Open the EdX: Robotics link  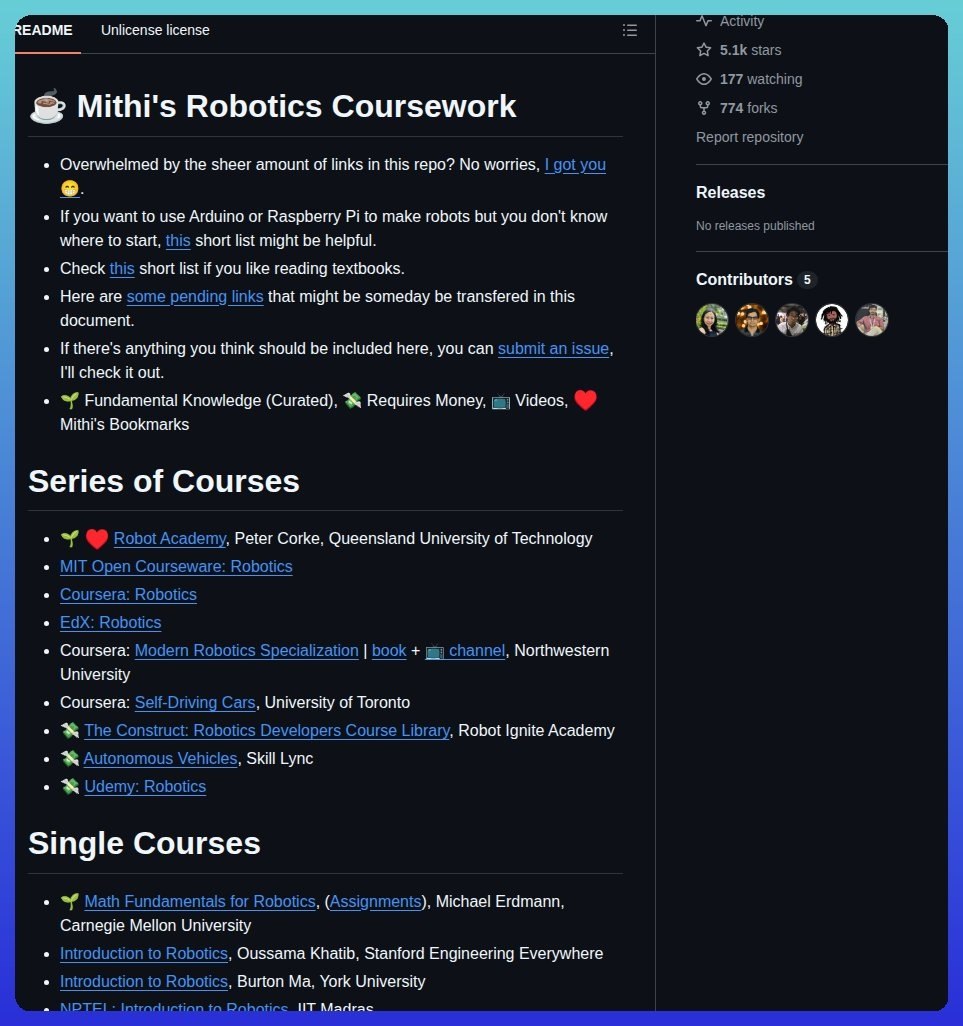point(111,622)
